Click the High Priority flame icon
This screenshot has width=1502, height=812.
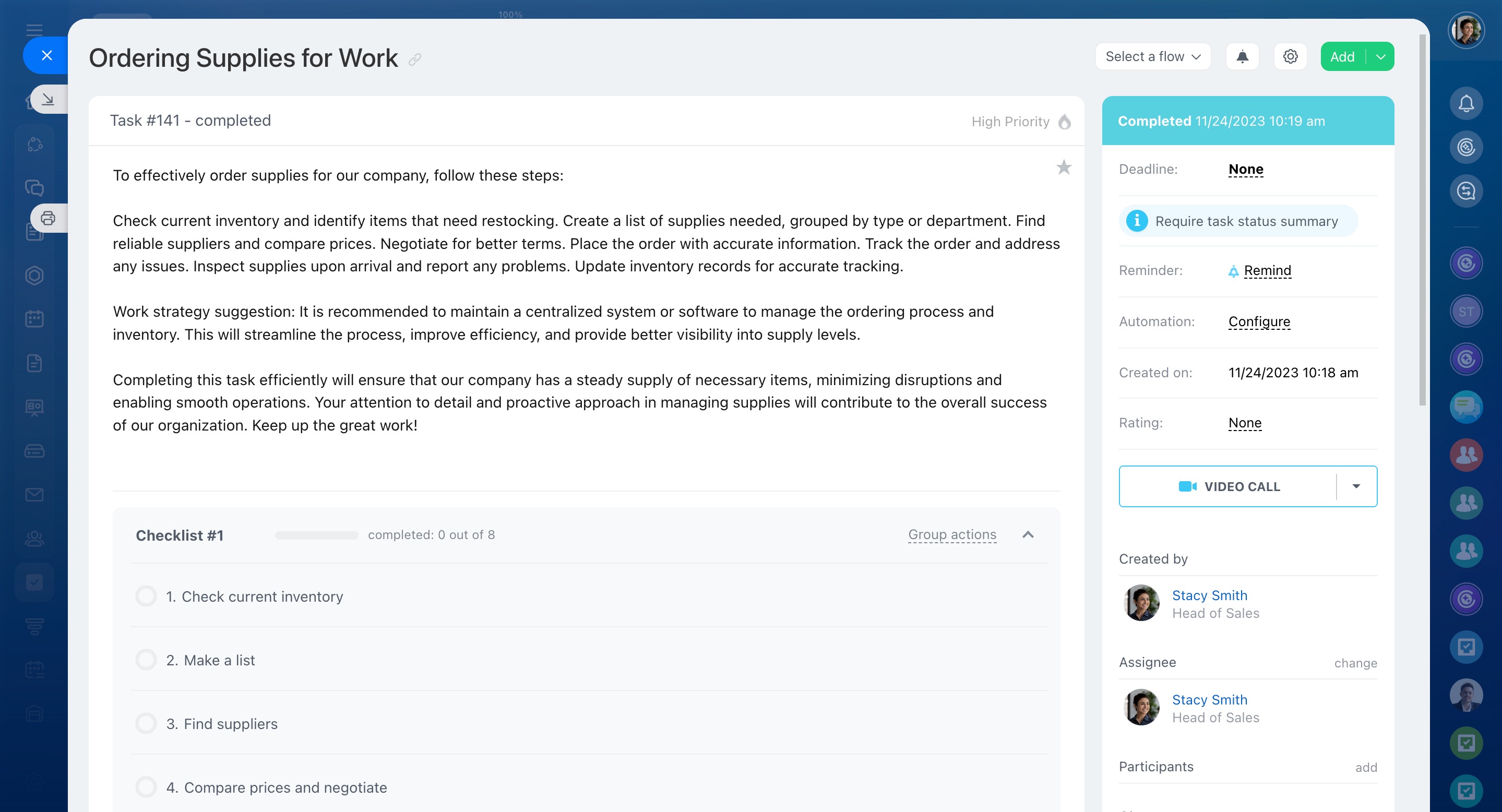[1064, 122]
